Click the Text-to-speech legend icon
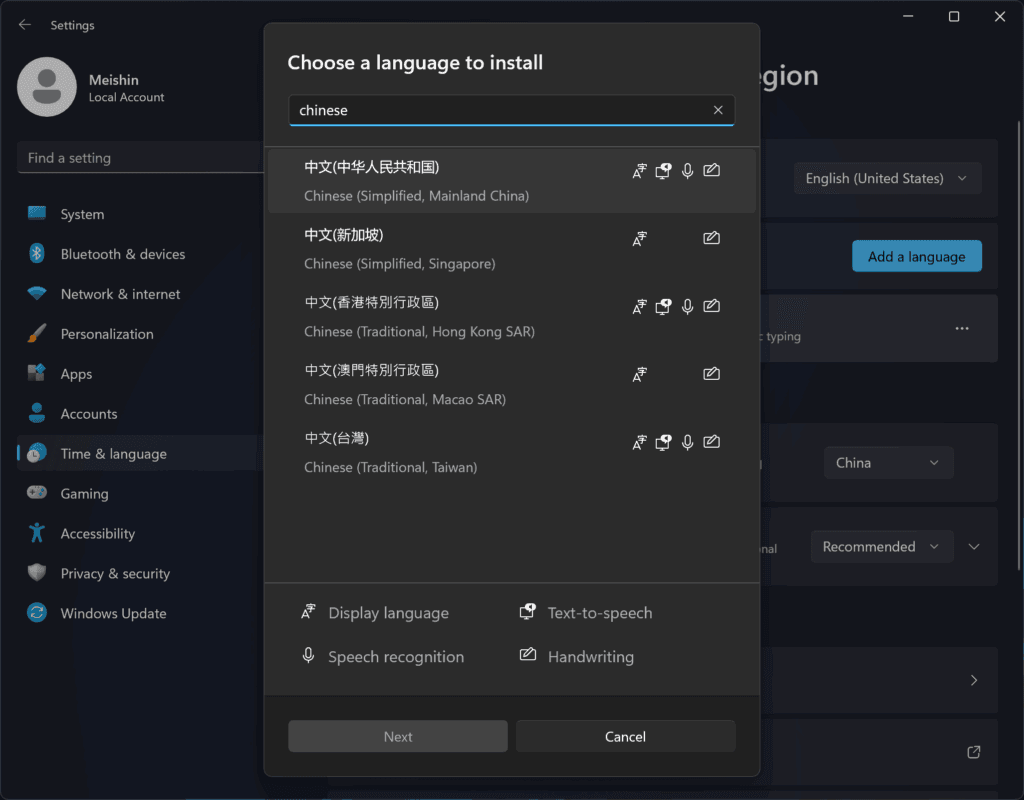Viewport: 1024px width, 800px height. pyautogui.click(x=528, y=612)
